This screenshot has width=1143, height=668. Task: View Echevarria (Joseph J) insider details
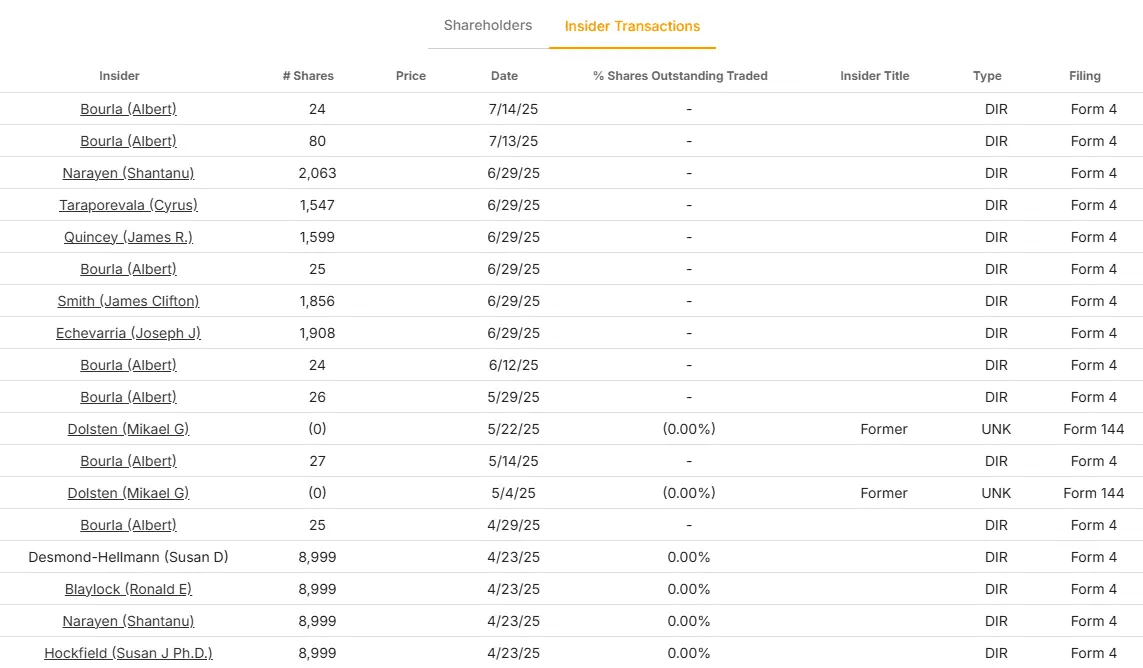[x=128, y=333]
